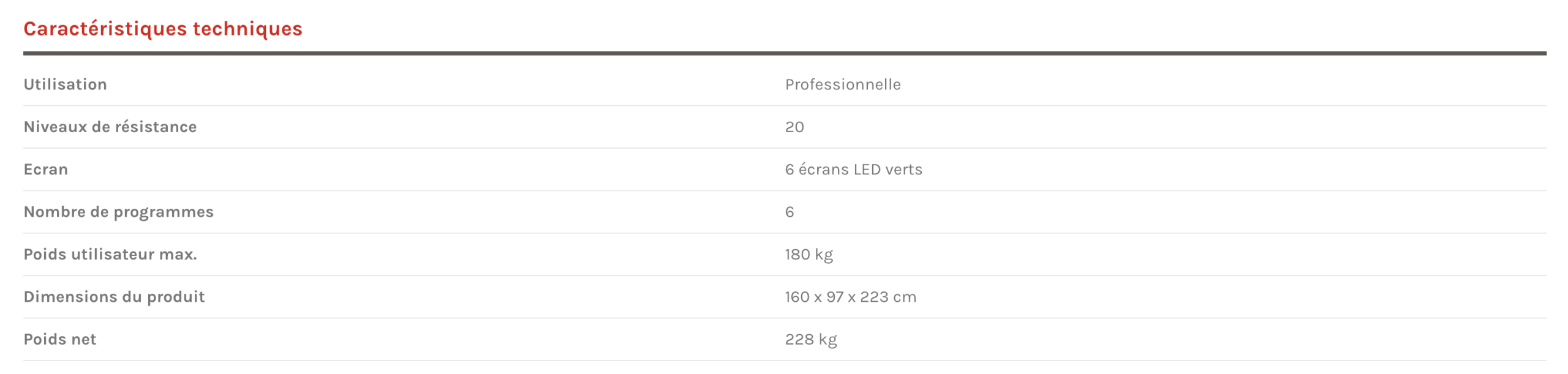The width and height of the screenshot is (1568, 374).
Task: Select the 'Utilisation' row label
Action: point(66,84)
